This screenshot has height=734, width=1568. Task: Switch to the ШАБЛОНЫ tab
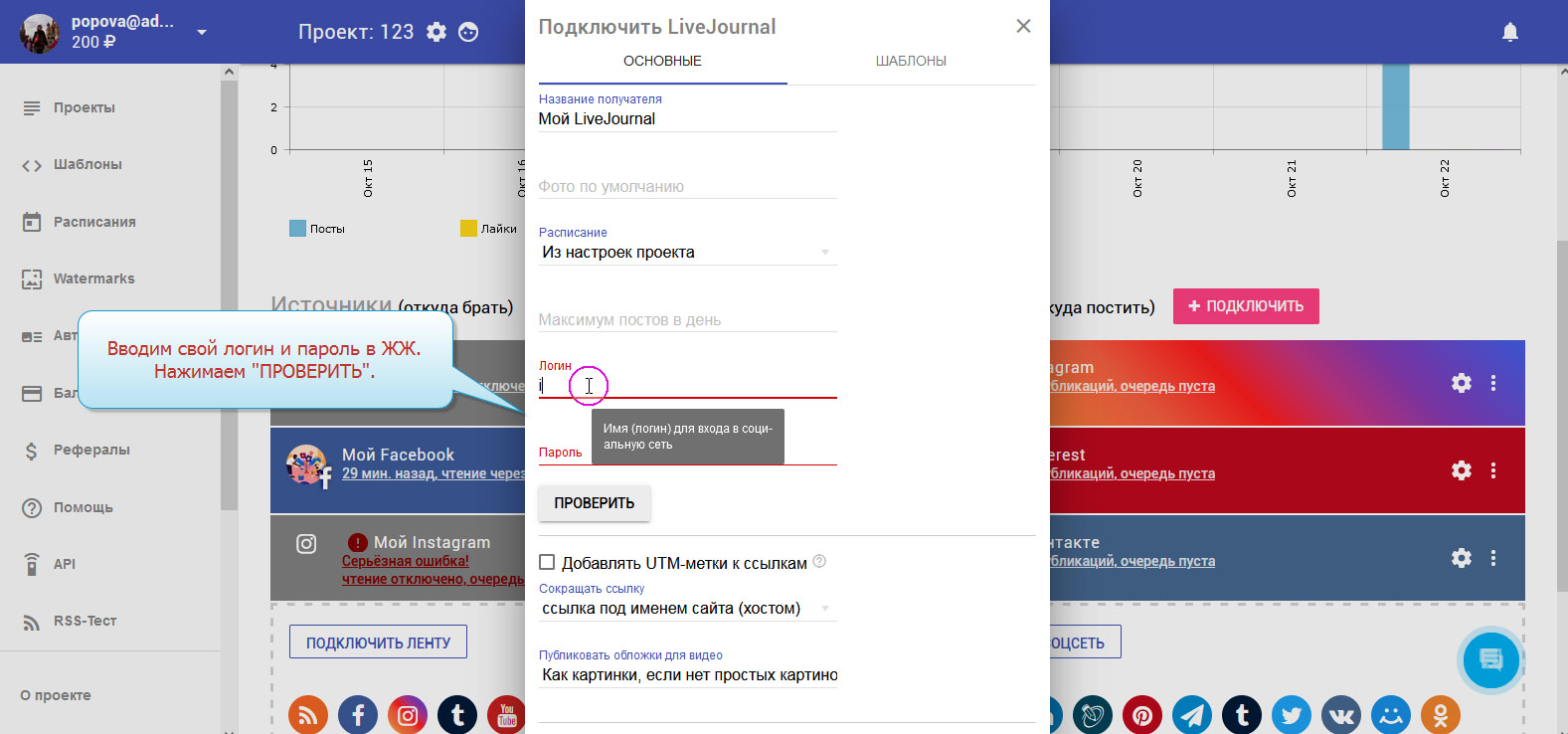pyautogui.click(x=910, y=62)
